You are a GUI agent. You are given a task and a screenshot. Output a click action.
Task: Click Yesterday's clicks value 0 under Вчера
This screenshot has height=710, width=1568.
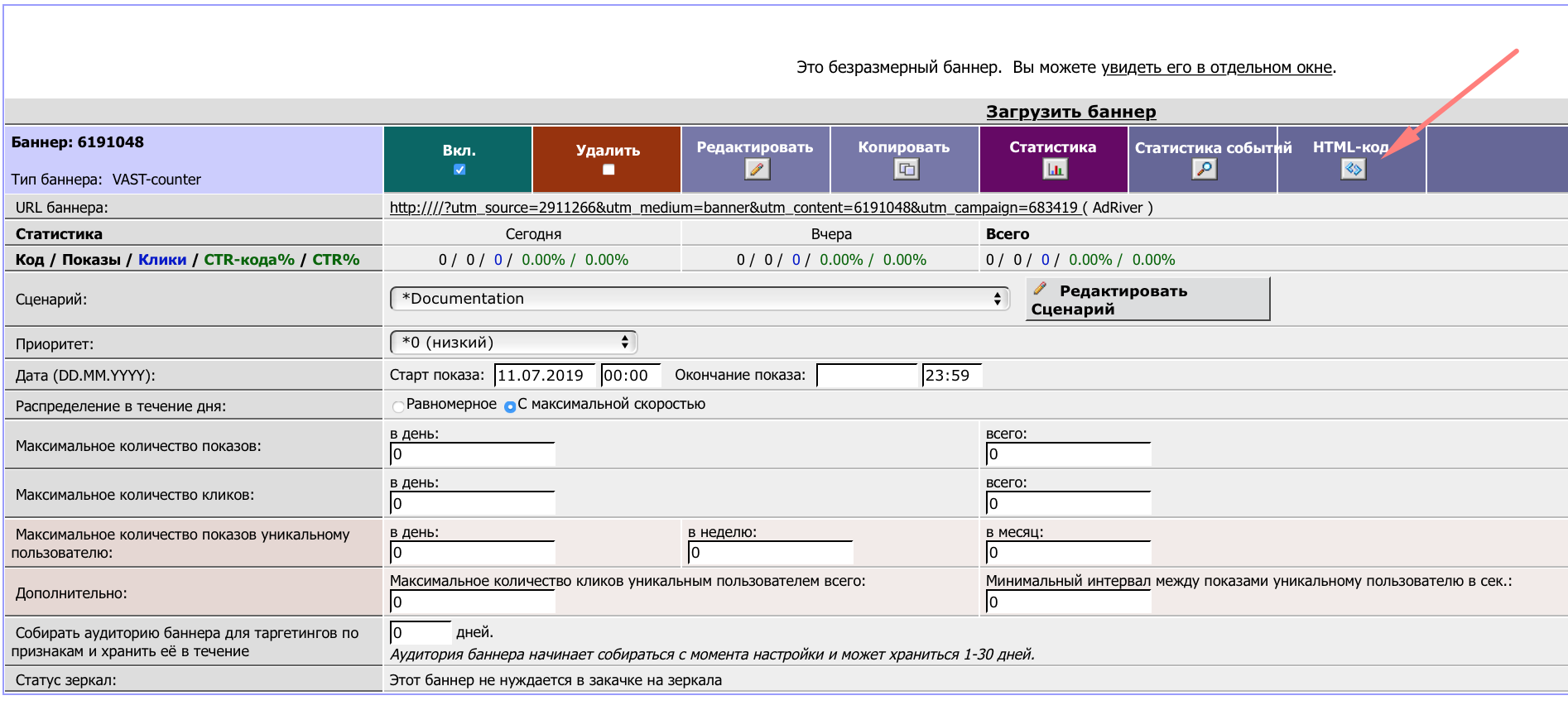tap(796, 260)
